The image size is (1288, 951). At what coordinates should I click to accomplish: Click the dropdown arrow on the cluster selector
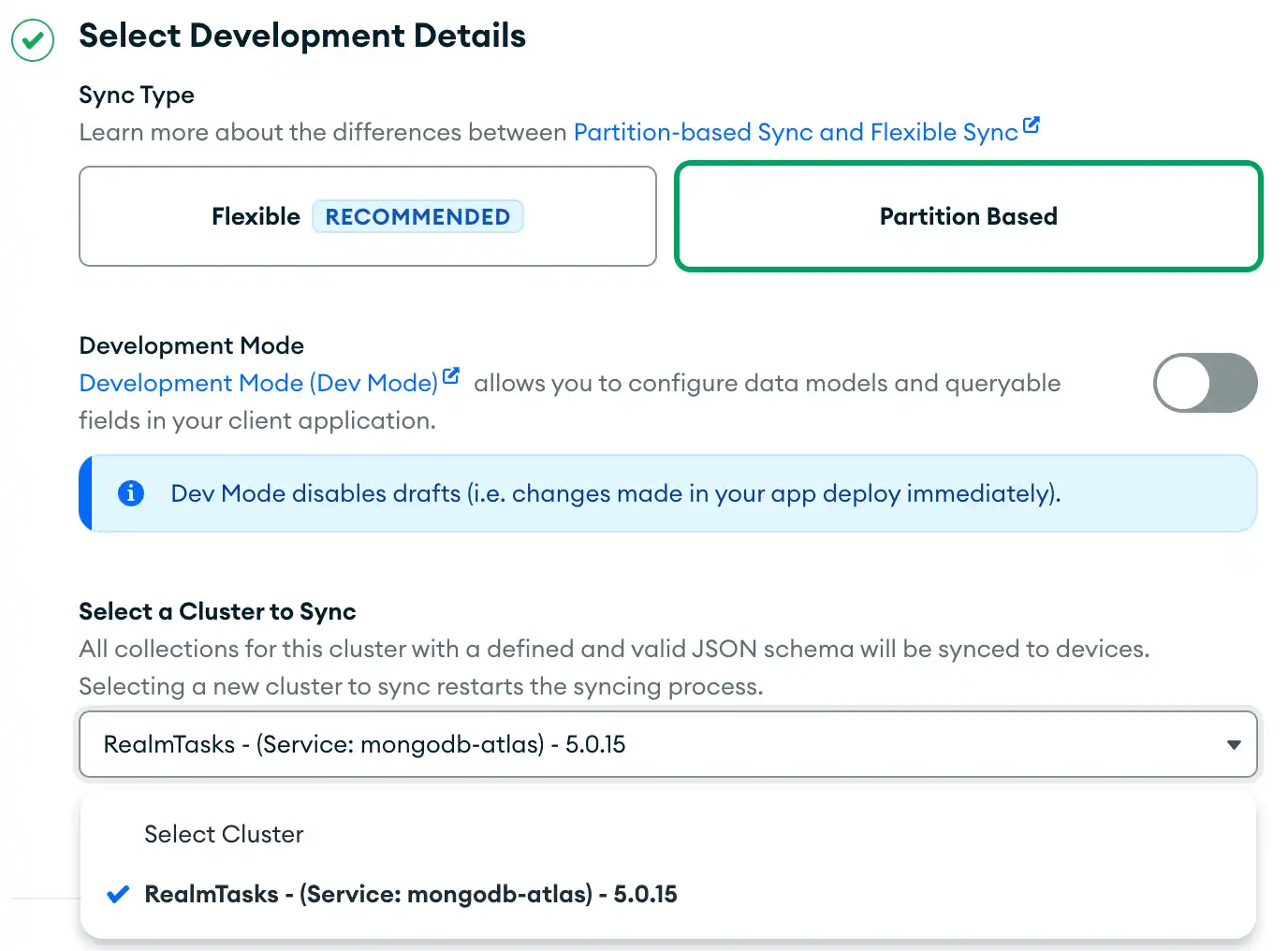coord(1232,745)
